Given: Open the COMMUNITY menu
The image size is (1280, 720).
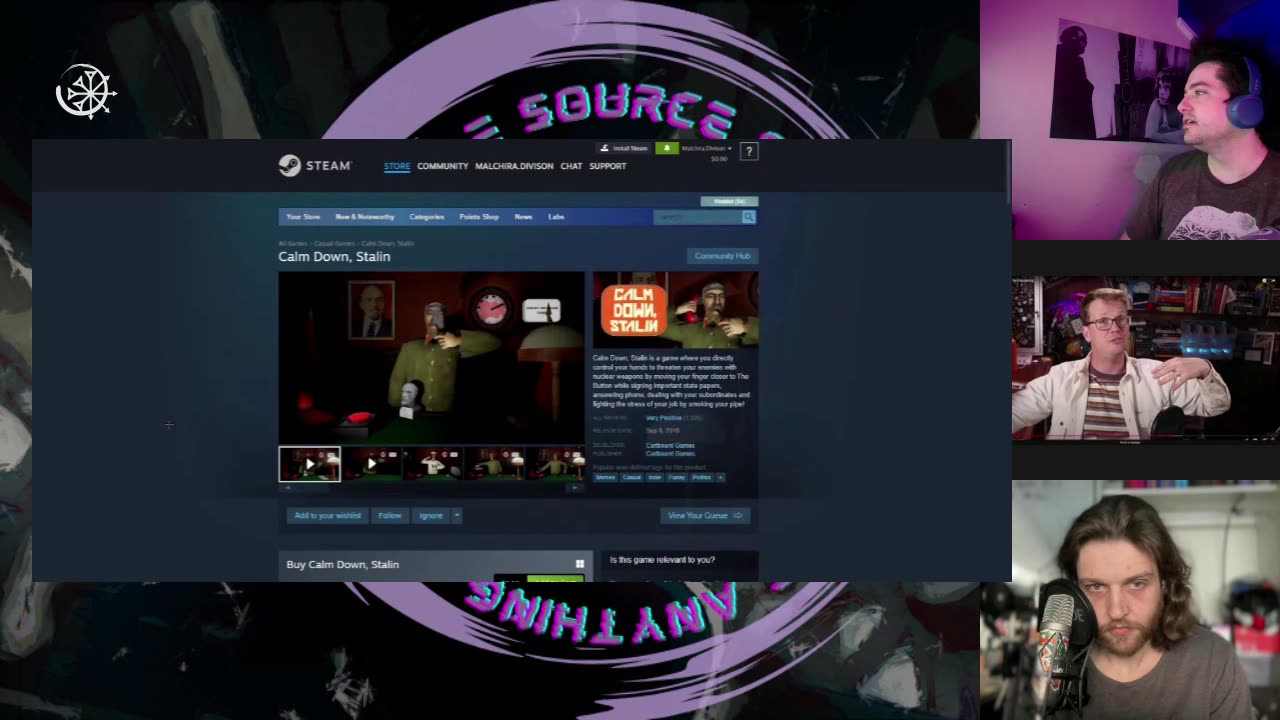Looking at the screenshot, I should (442, 166).
